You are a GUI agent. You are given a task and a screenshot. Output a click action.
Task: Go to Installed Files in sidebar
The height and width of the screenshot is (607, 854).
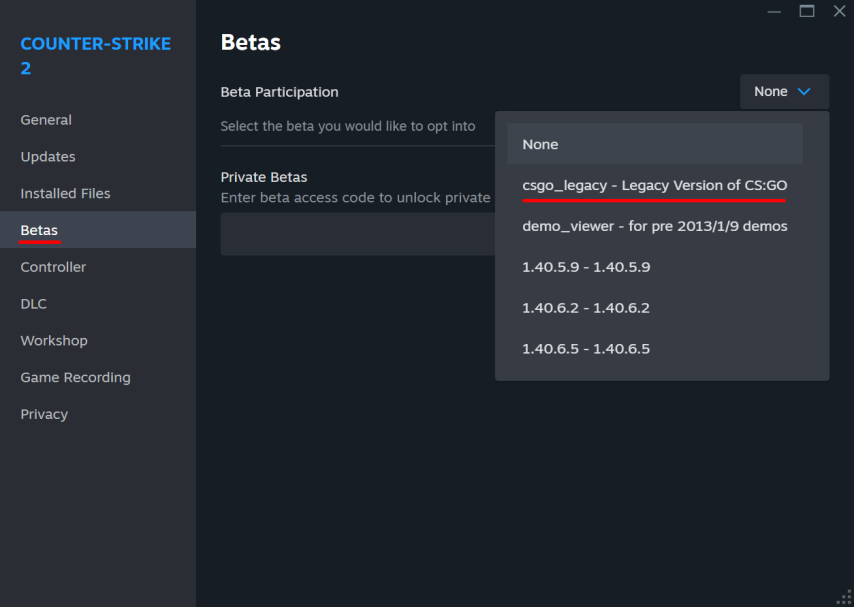[65, 194]
